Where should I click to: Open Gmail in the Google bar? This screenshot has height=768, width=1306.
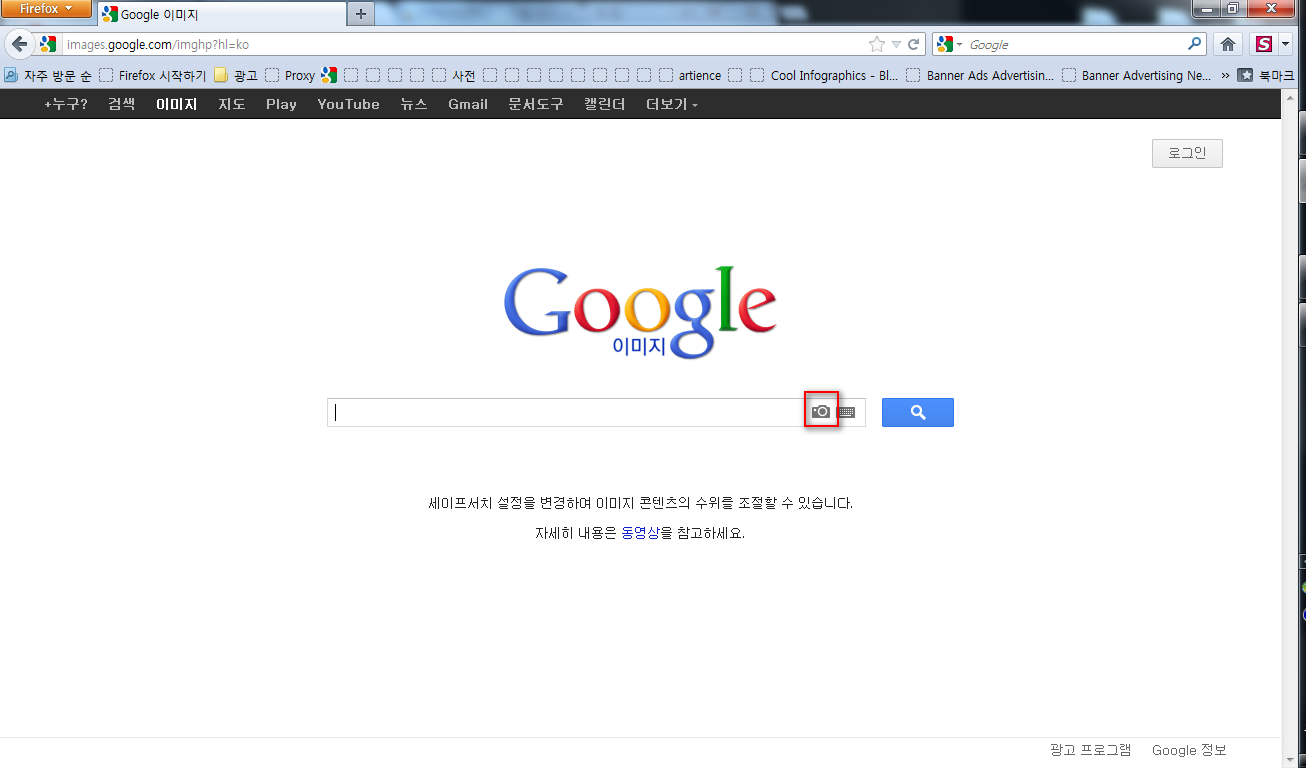[x=468, y=104]
